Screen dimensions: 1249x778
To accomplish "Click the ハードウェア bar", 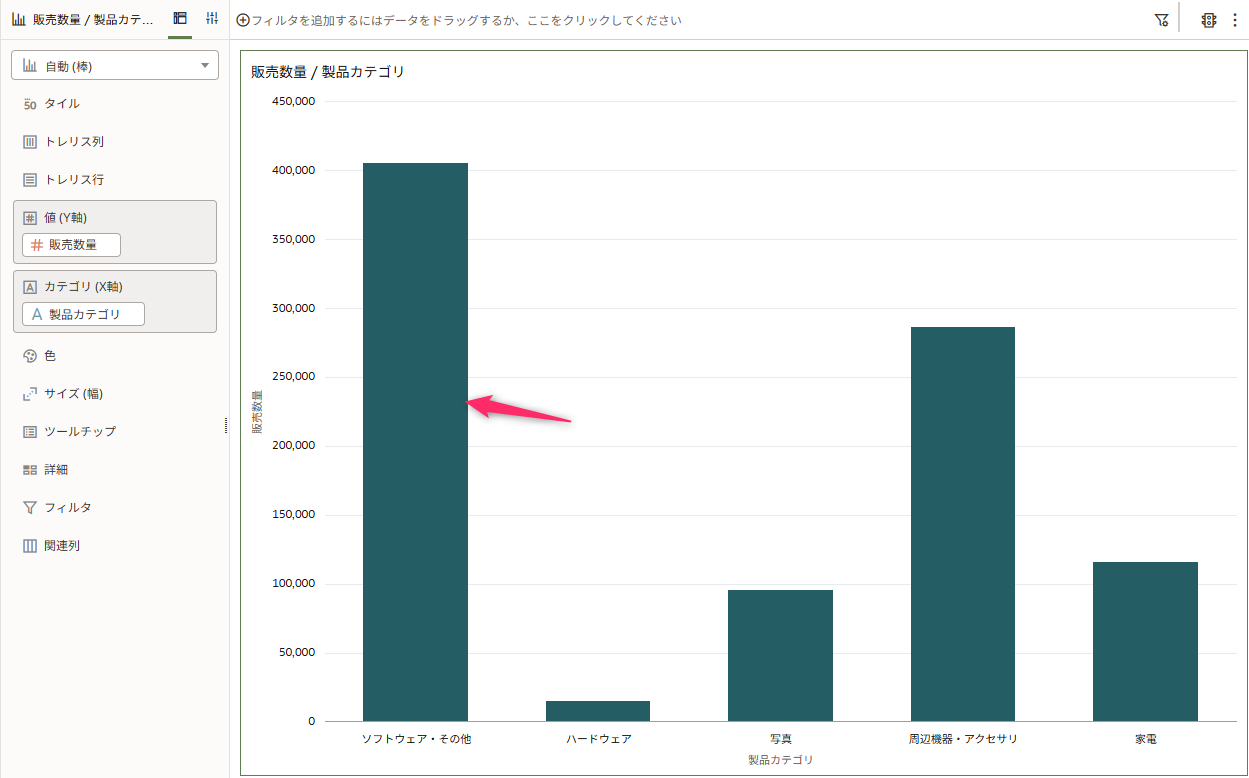I will 598,711.
